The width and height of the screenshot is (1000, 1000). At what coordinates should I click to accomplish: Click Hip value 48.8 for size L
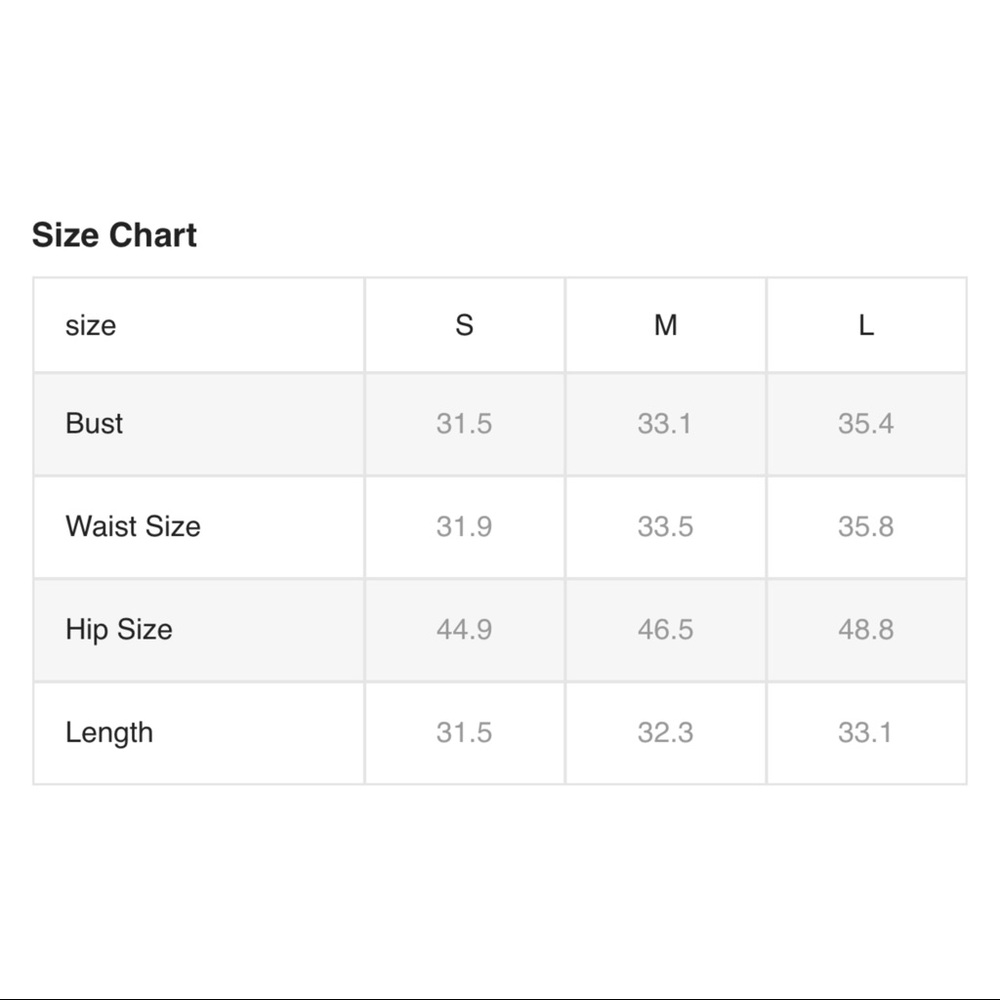point(866,629)
